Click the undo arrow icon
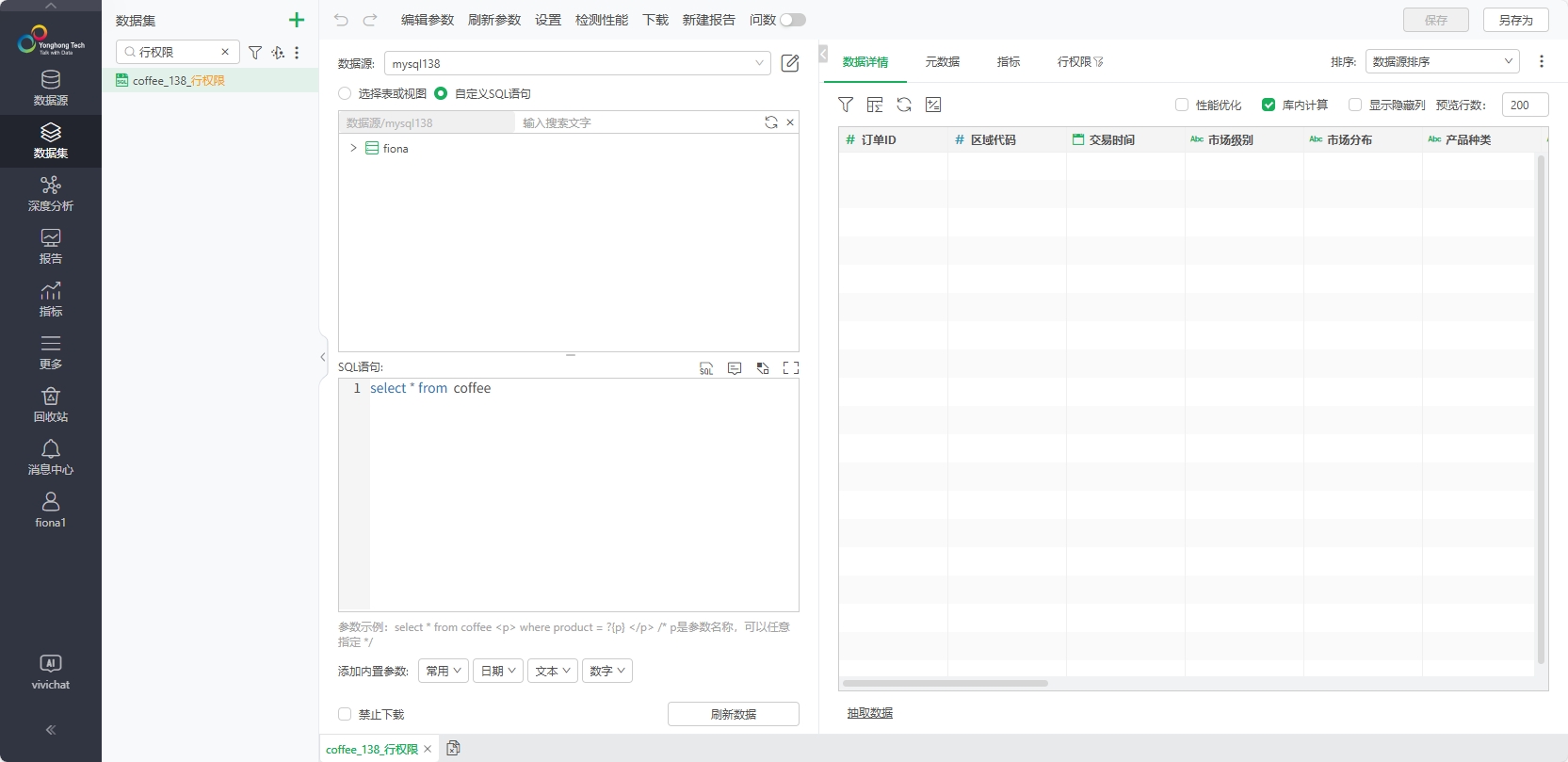The image size is (1568, 762). [341, 20]
